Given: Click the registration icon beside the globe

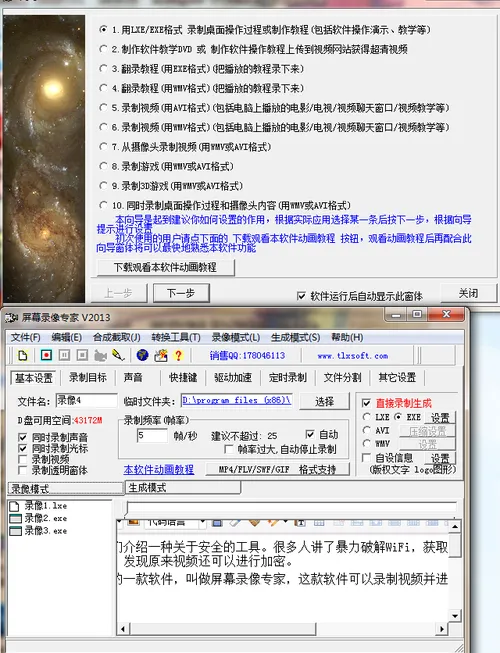Looking at the screenshot, I should (x=161, y=355).
